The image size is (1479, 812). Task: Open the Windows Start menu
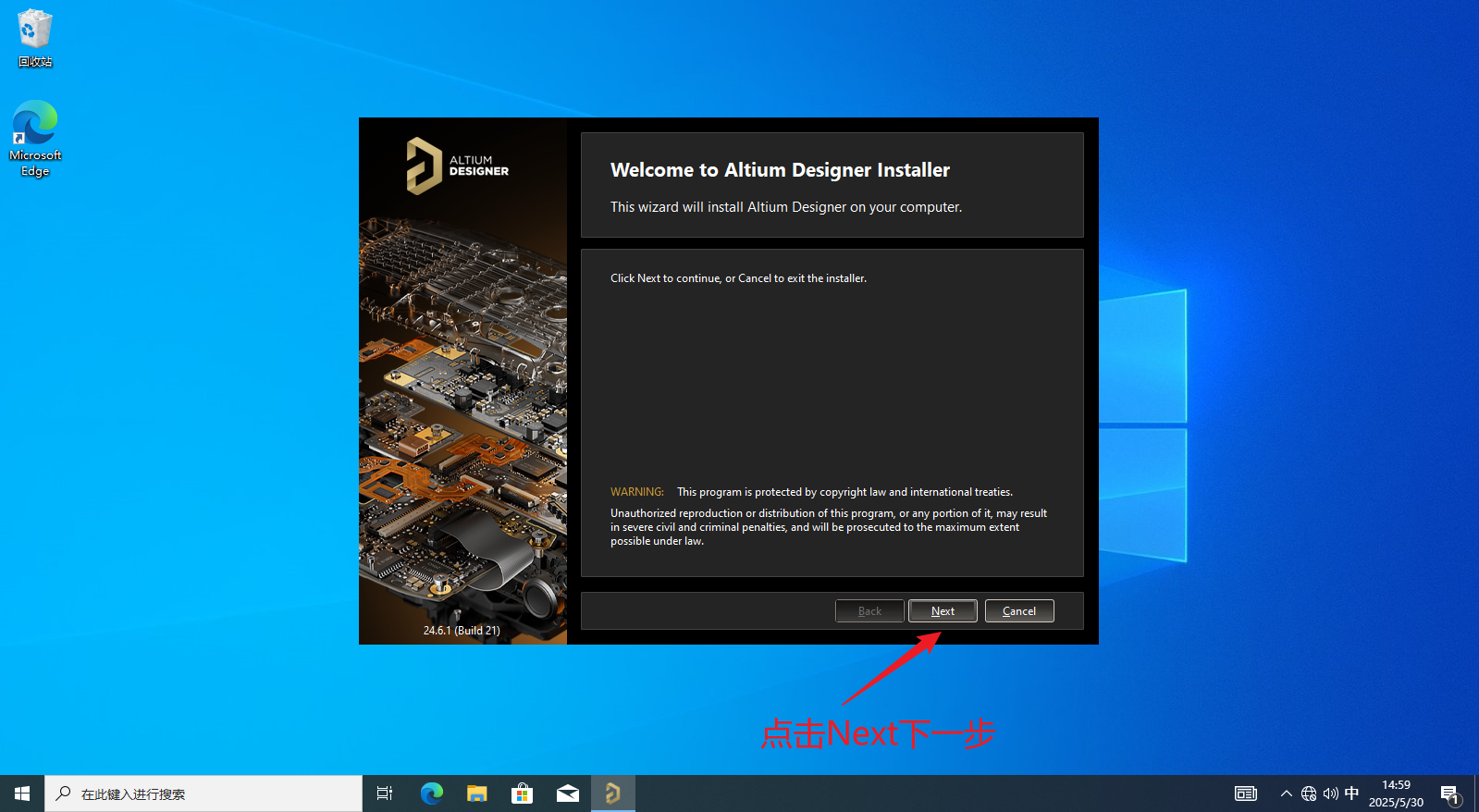point(22,794)
